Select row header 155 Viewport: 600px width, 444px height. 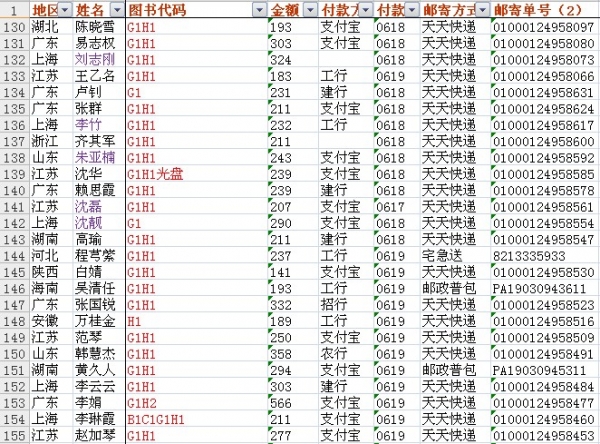coord(14,435)
